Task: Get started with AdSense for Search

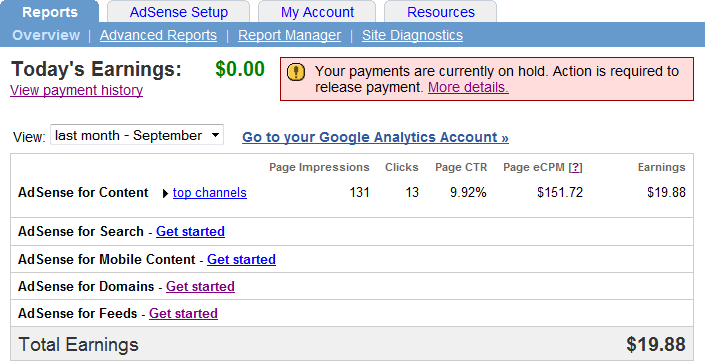Action: pos(190,232)
